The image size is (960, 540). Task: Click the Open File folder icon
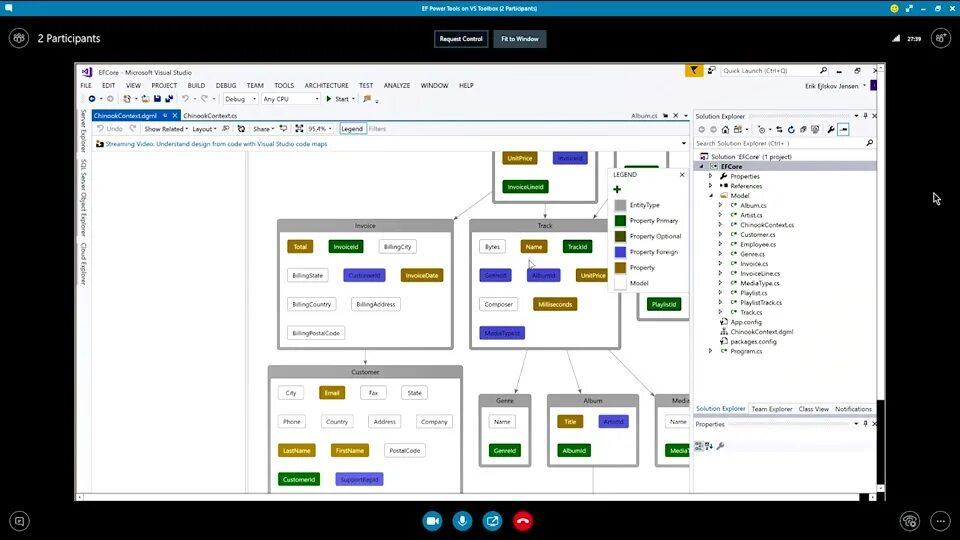pos(145,99)
